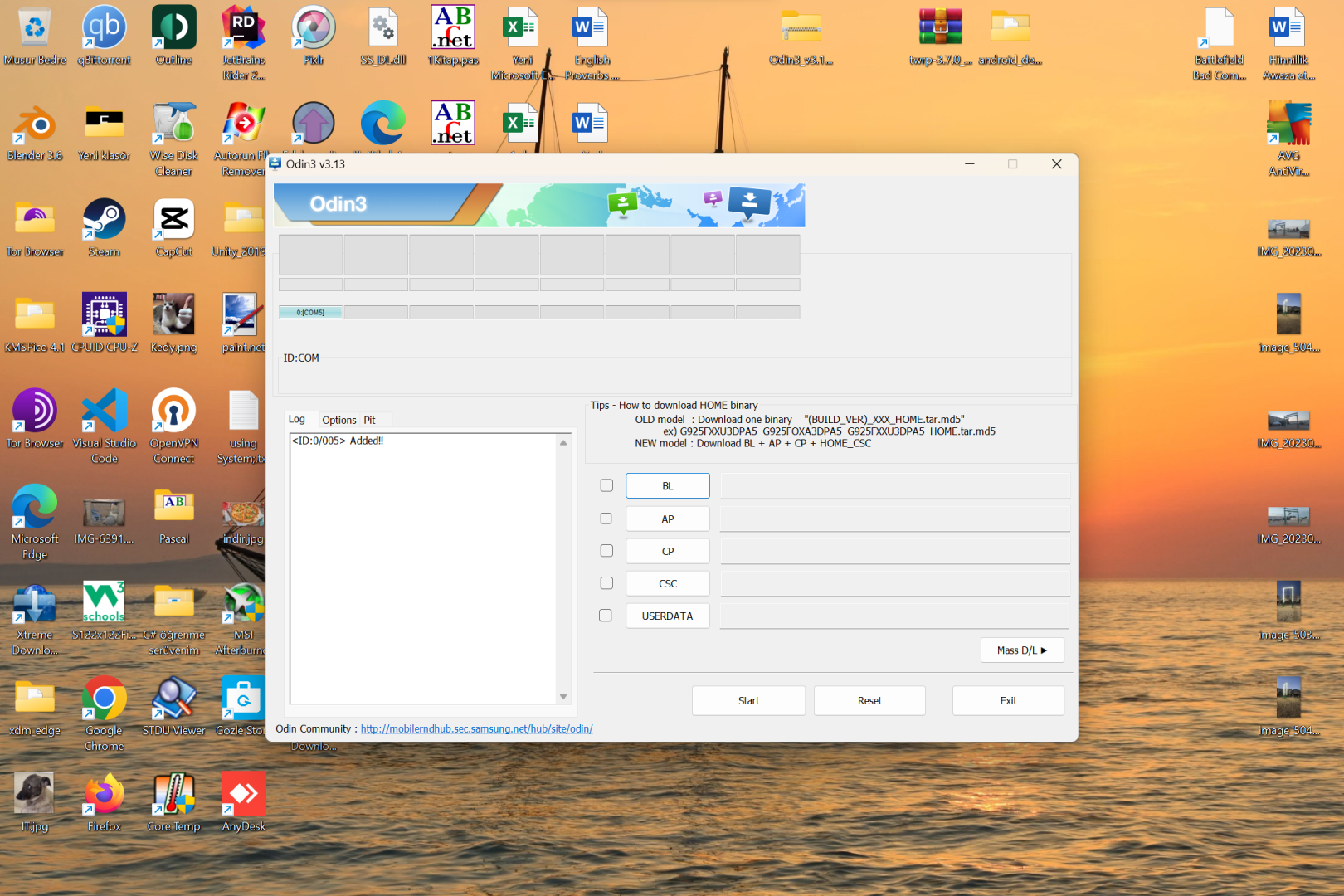1344x896 pixels.
Task: Start flashing with the Start button
Action: [x=748, y=700]
